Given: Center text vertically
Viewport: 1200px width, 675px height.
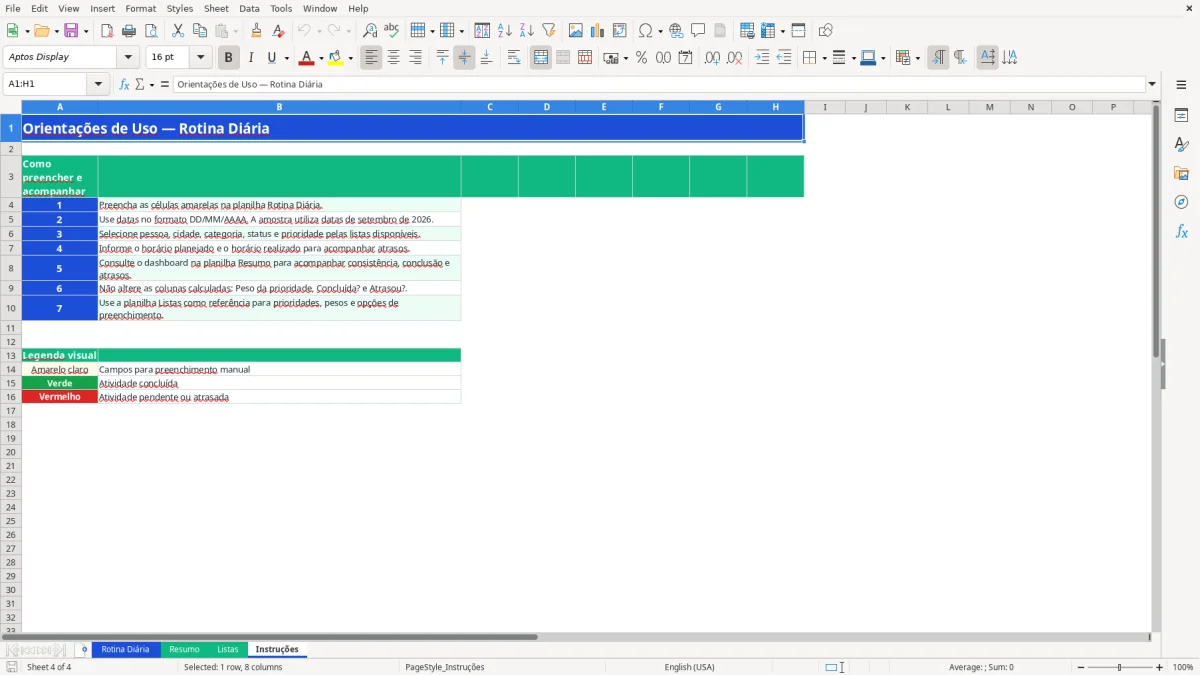Looking at the screenshot, I should pos(464,58).
